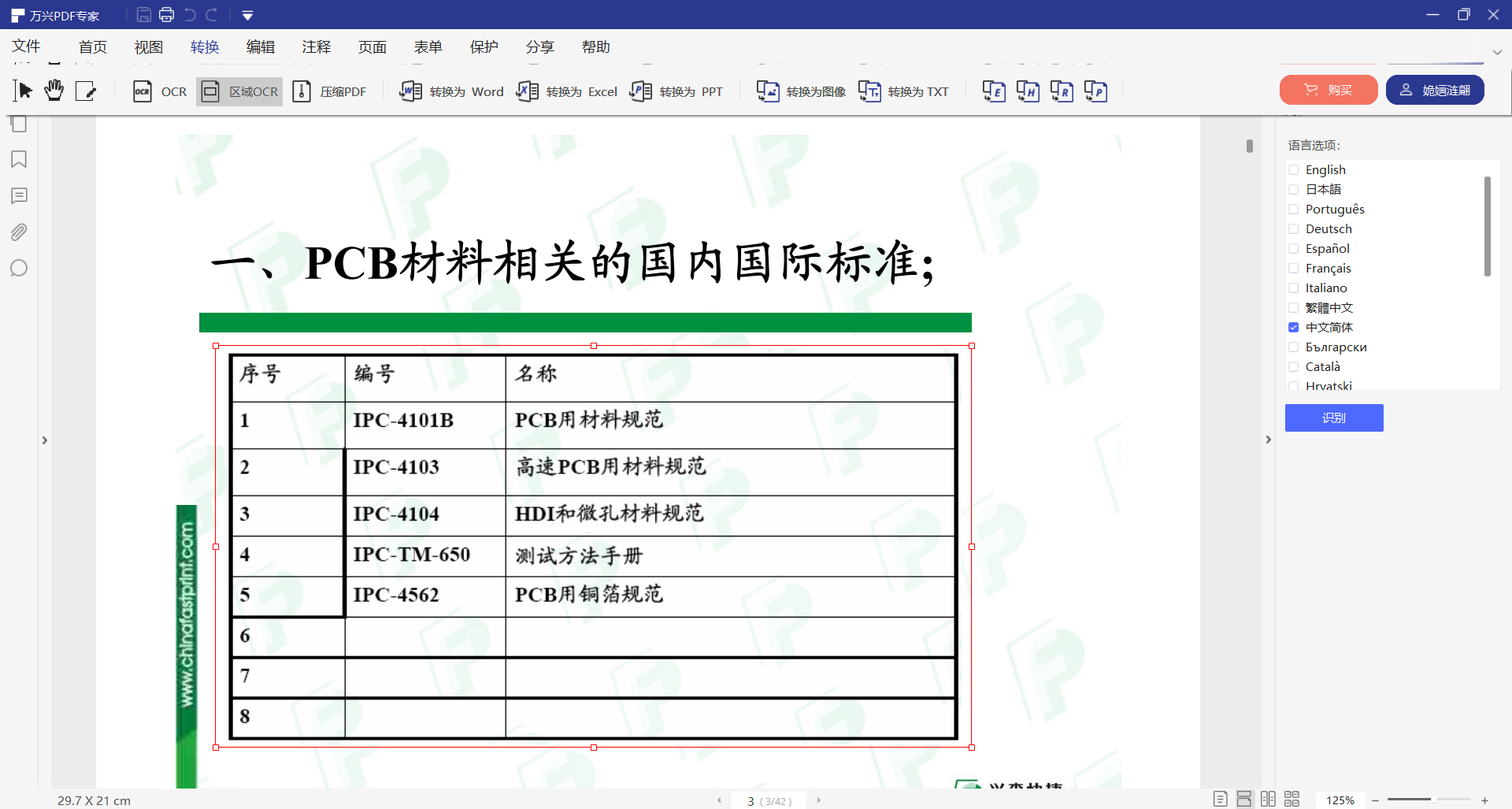Toggle the 区域OCR area tool
Screen dimensions: 1512x809
pos(239,91)
